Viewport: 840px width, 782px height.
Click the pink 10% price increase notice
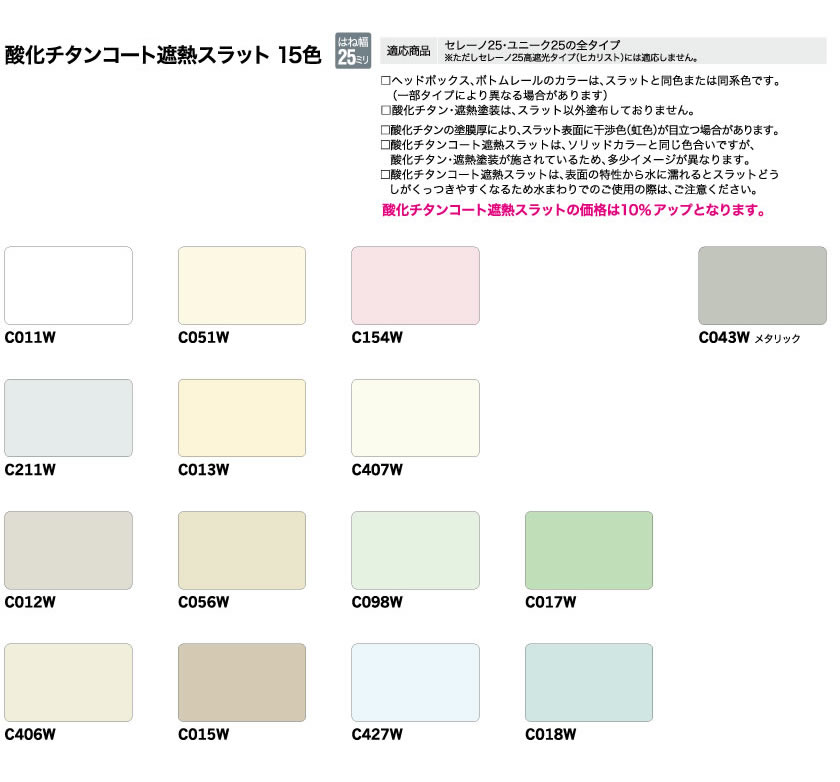click(574, 211)
